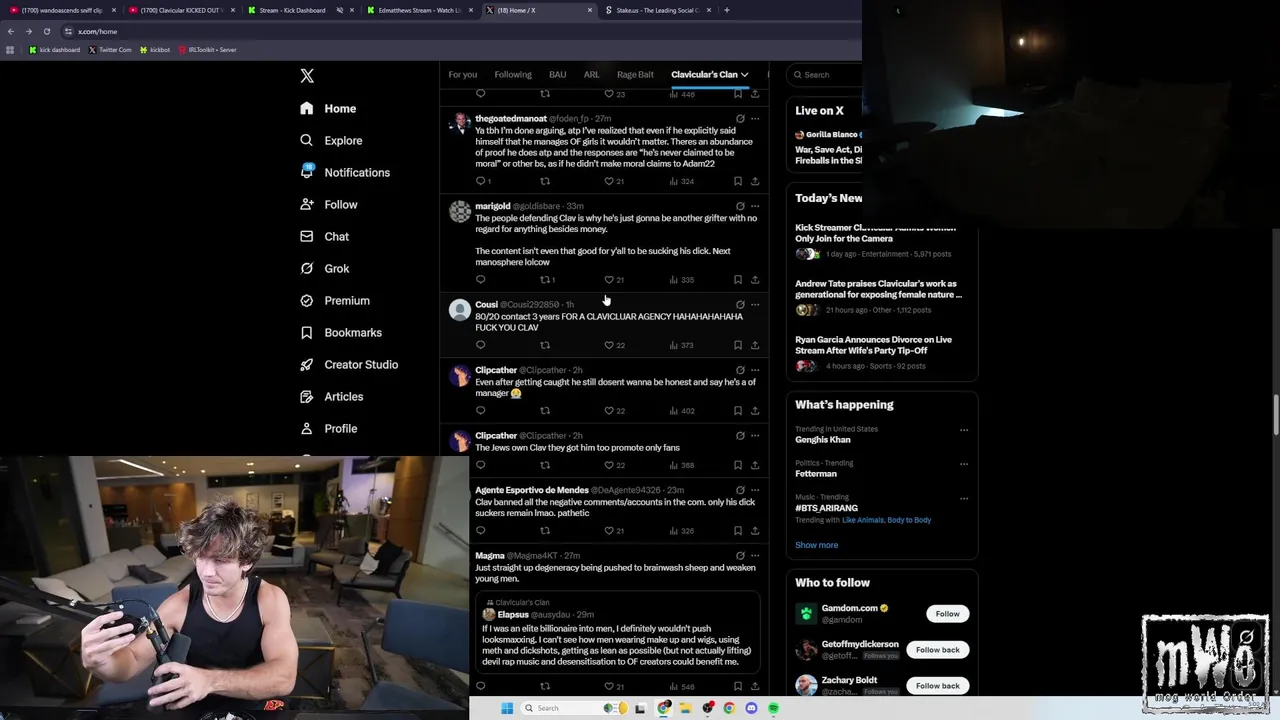1280x720 pixels.
Task: Open more options on Cousi's post
Action: tap(755, 304)
